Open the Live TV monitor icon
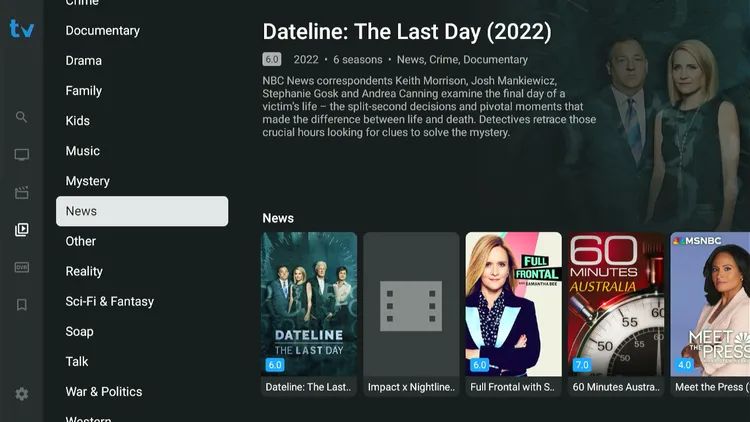This screenshot has width=750, height=422. tap(21, 155)
